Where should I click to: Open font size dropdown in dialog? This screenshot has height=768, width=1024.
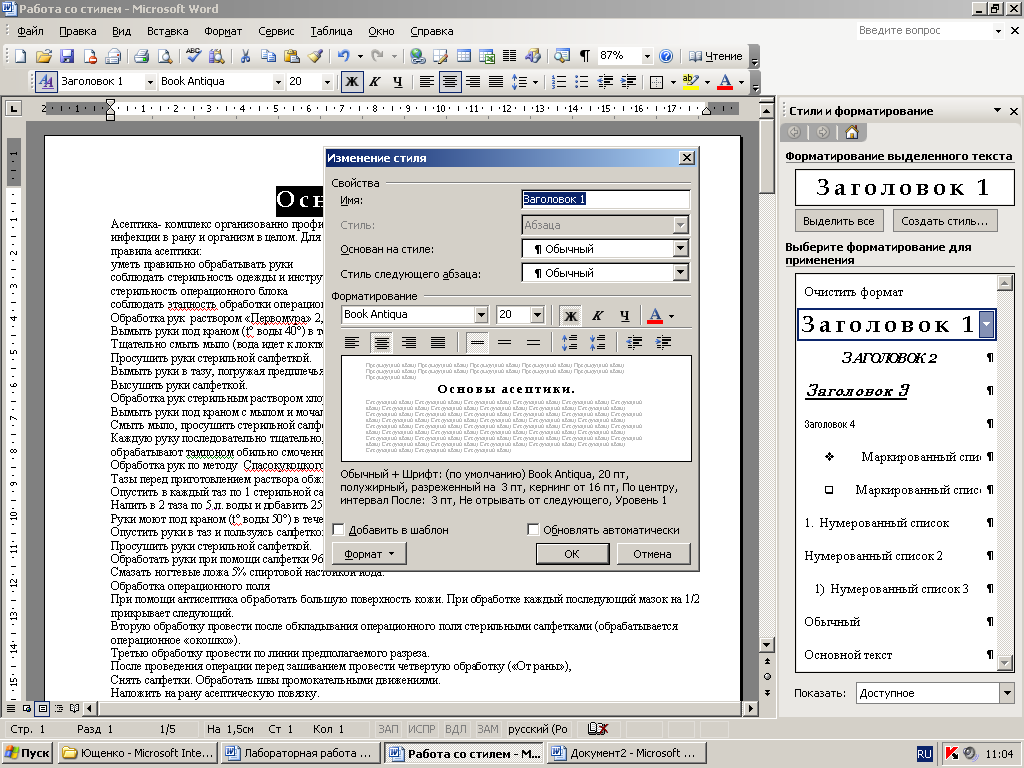(537, 315)
